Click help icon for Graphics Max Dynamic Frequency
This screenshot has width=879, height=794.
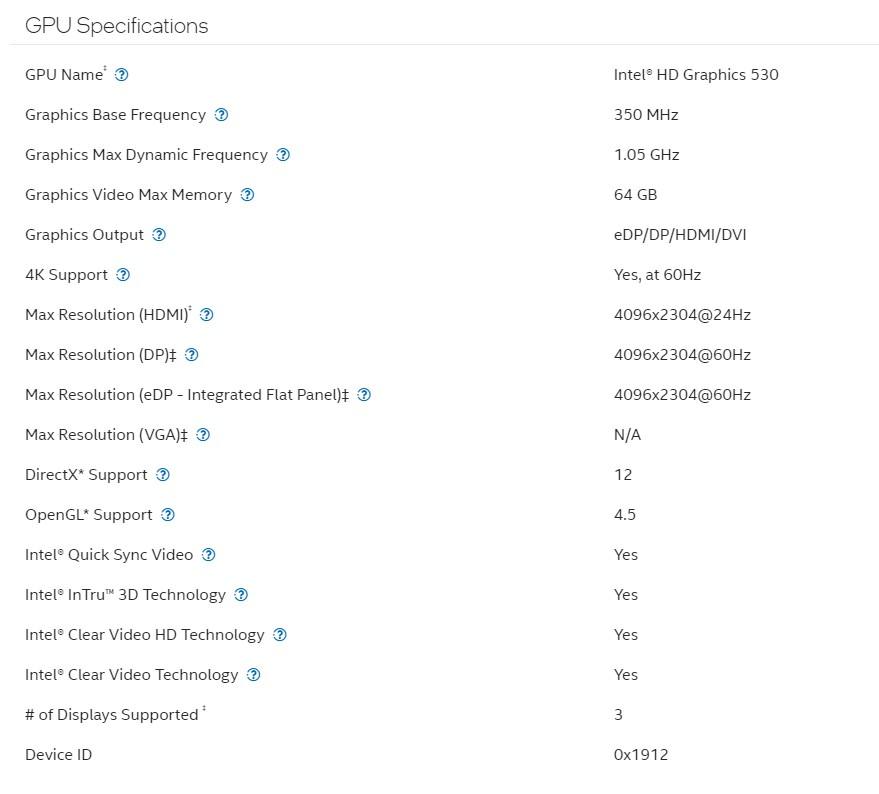(283, 155)
